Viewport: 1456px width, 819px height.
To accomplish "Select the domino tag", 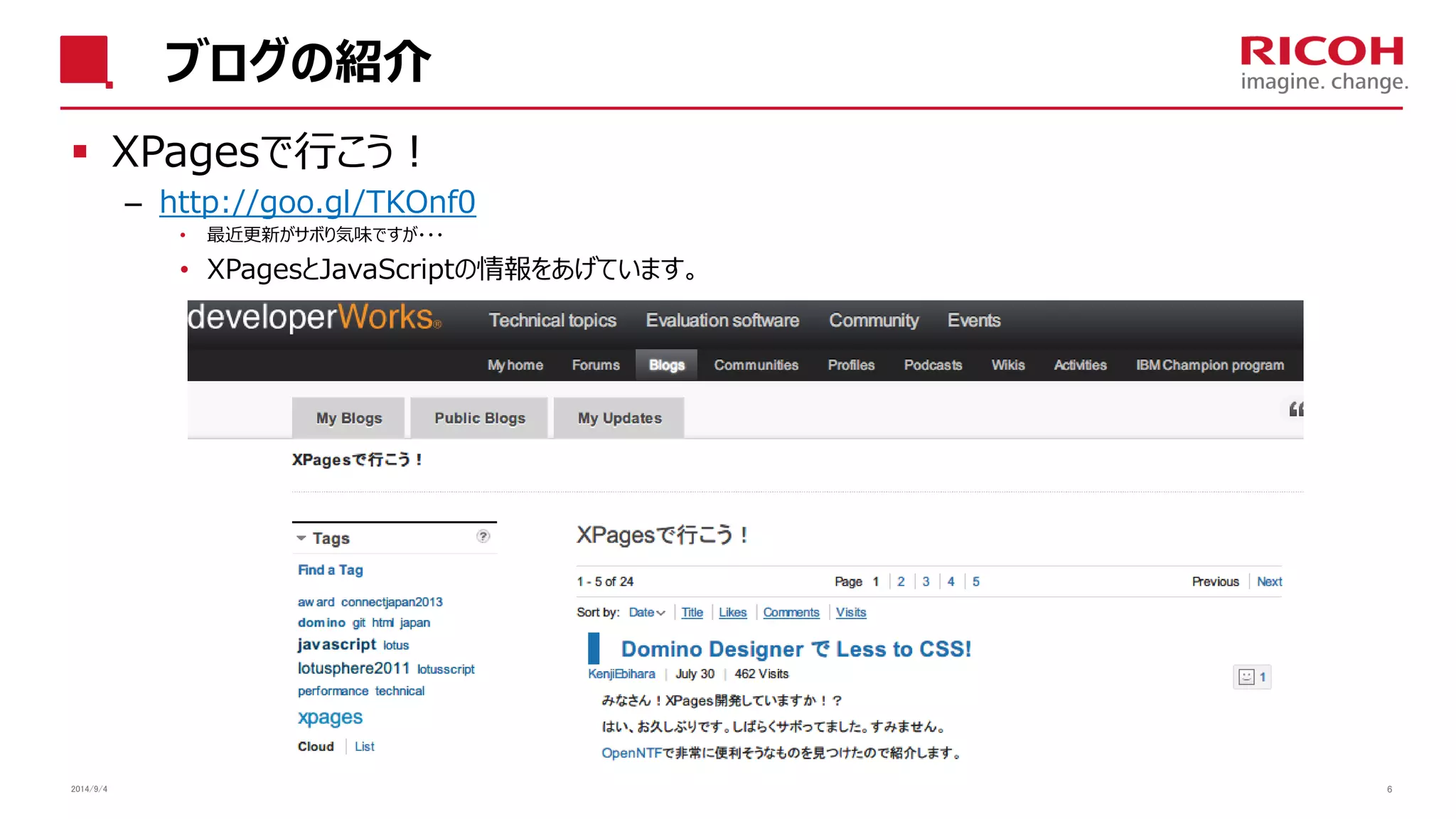I will point(321,623).
